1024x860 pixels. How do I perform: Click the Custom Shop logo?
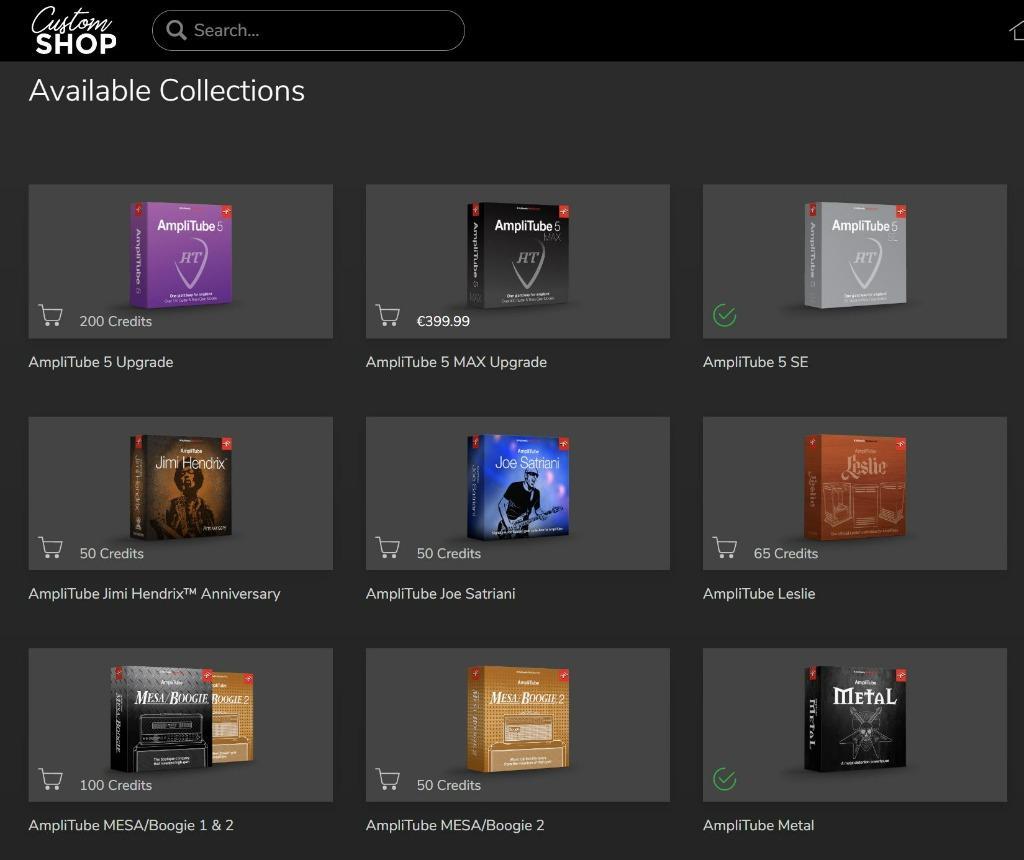[x=74, y=31]
